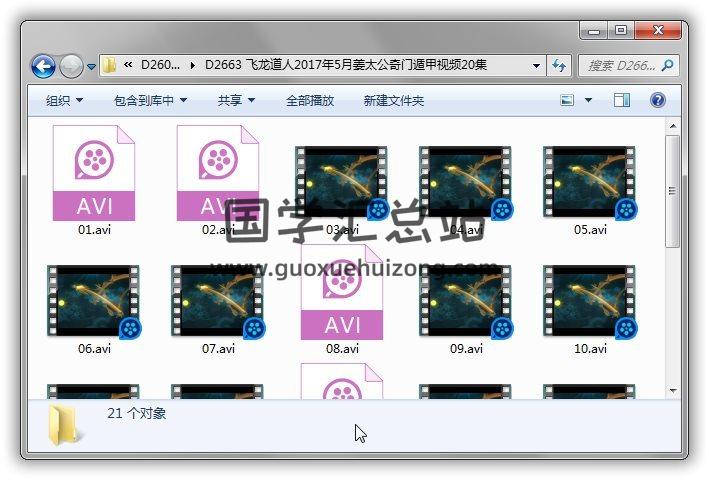Click the 01.avi file name label
The height and width of the screenshot is (480, 709).
click(94, 230)
